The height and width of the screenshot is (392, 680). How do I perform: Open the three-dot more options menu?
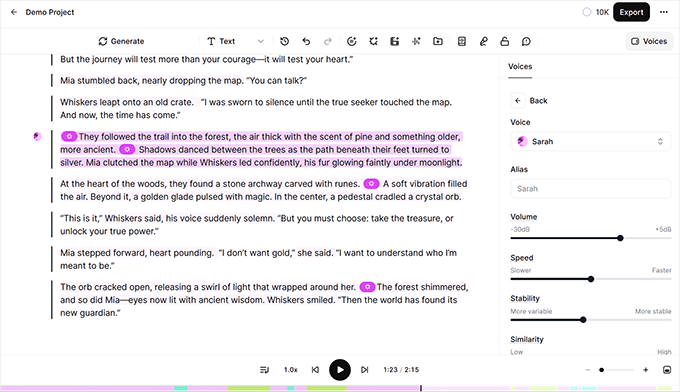[x=664, y=12]
